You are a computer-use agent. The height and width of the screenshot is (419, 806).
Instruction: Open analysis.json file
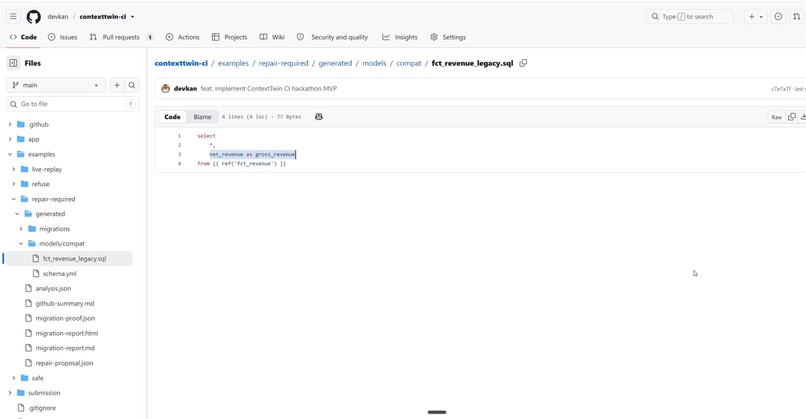(53, 288)
